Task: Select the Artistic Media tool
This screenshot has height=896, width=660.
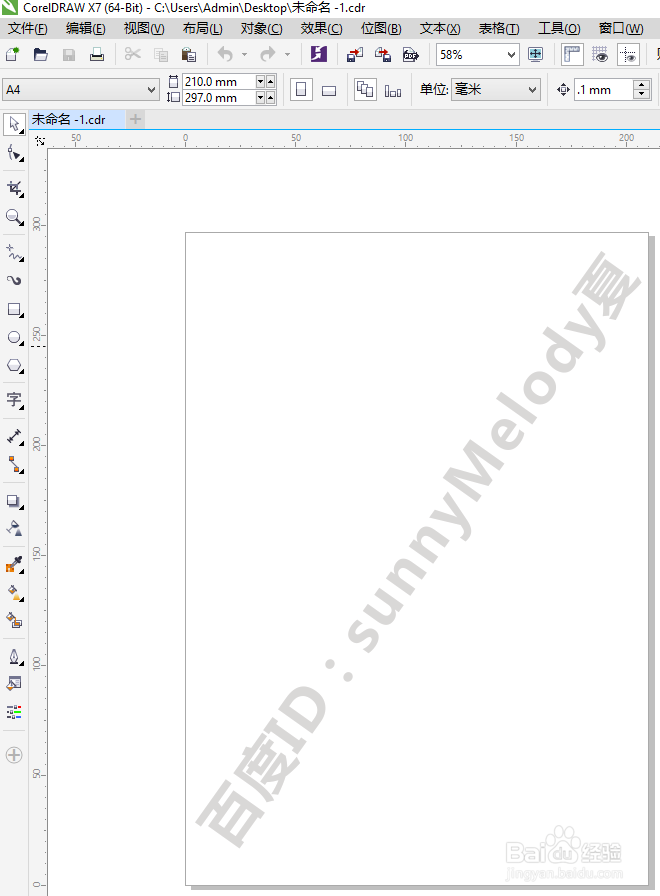Action: click(14, 281)
